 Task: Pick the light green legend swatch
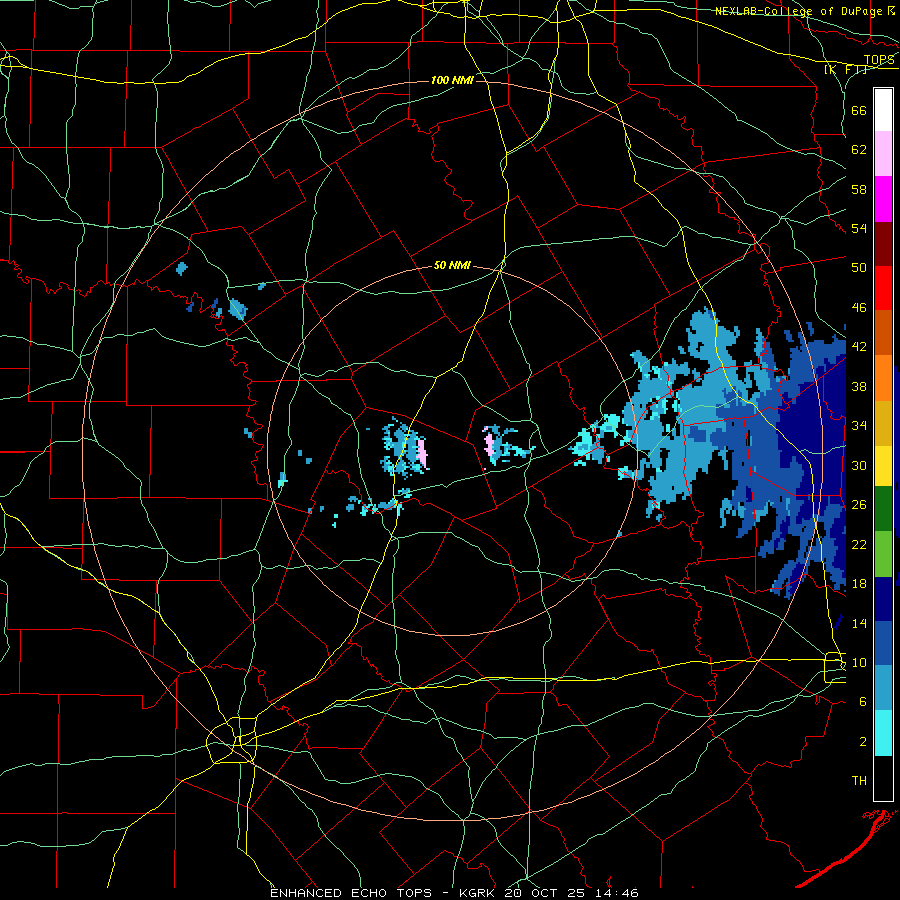click(883, 554)
